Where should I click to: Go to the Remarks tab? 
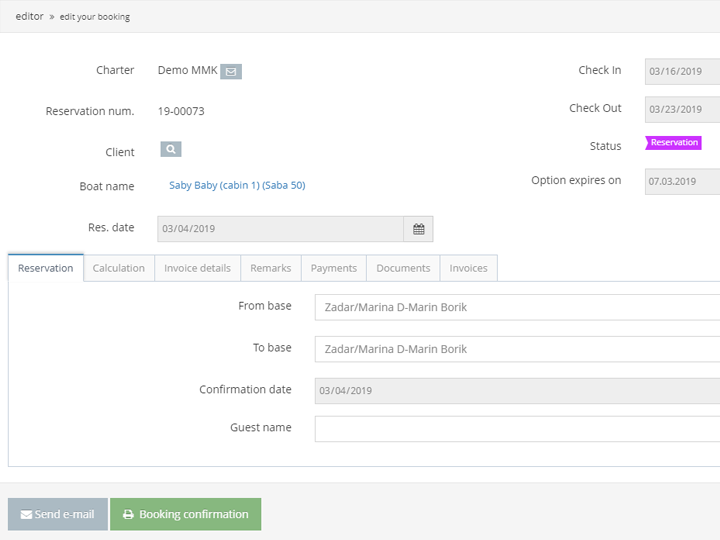click(x=270, y=268)
